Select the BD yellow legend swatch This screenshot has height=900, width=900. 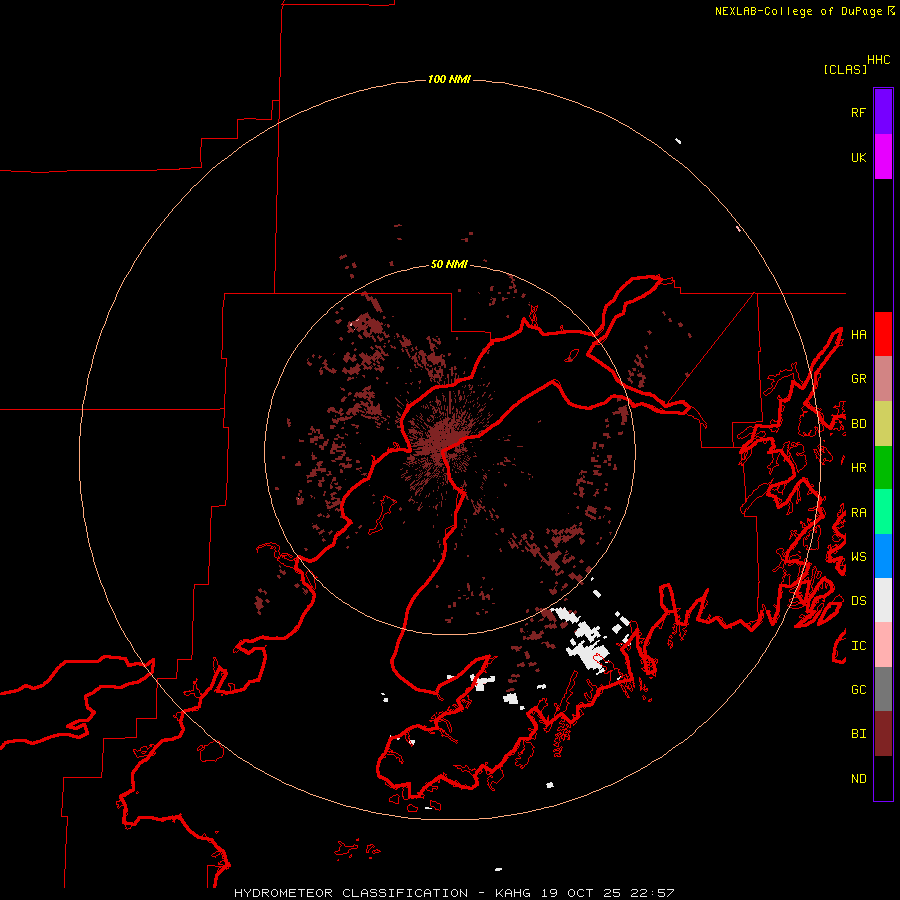[883, 424]
